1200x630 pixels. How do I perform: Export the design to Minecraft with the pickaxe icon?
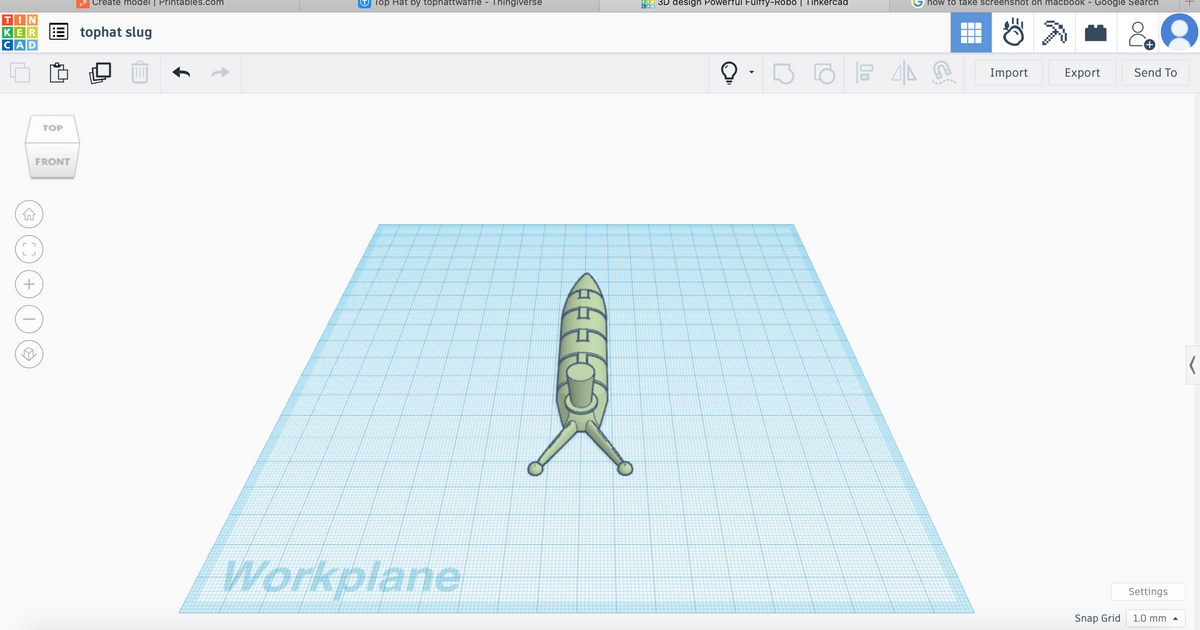click(1053, 32)
